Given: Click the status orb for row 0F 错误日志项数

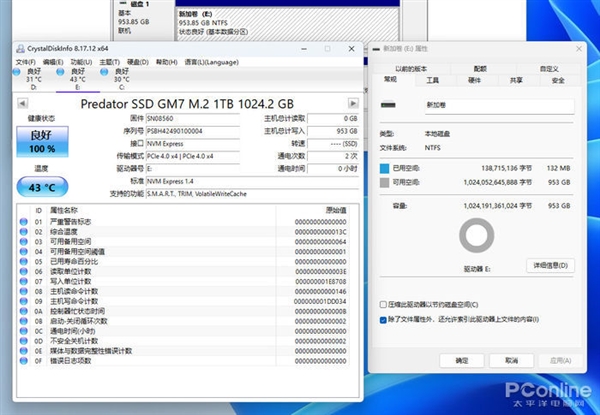Looking at the screenshot, I should [24, 361].
